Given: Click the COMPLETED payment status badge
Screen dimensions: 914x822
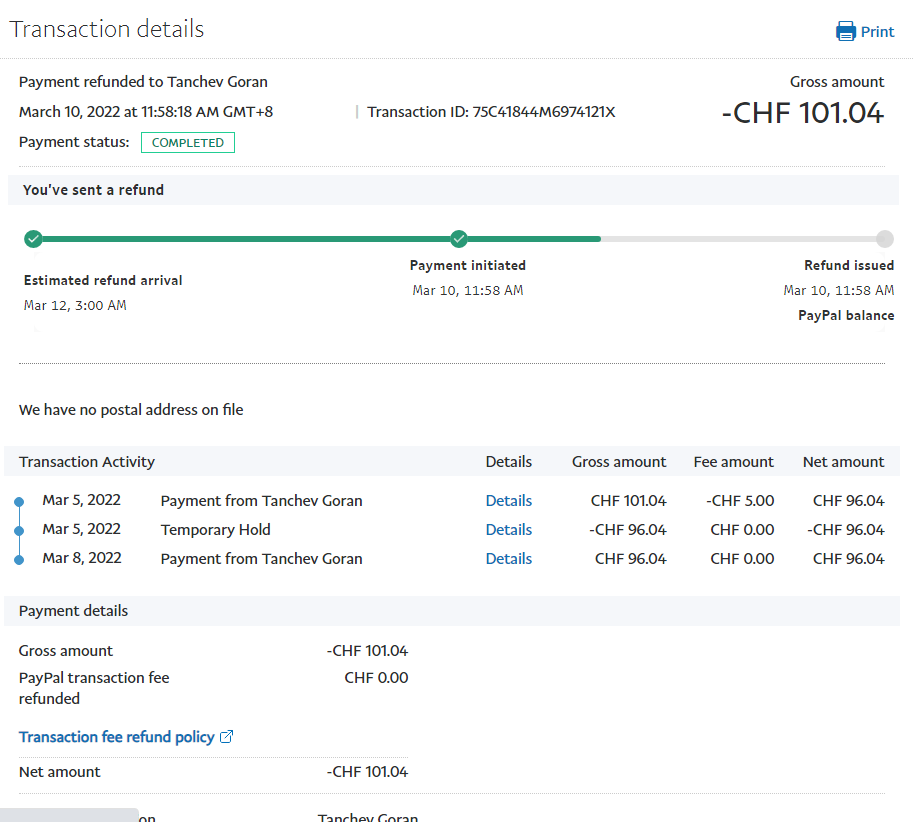Looking at the screenshot, I should (x=188, y=143).
